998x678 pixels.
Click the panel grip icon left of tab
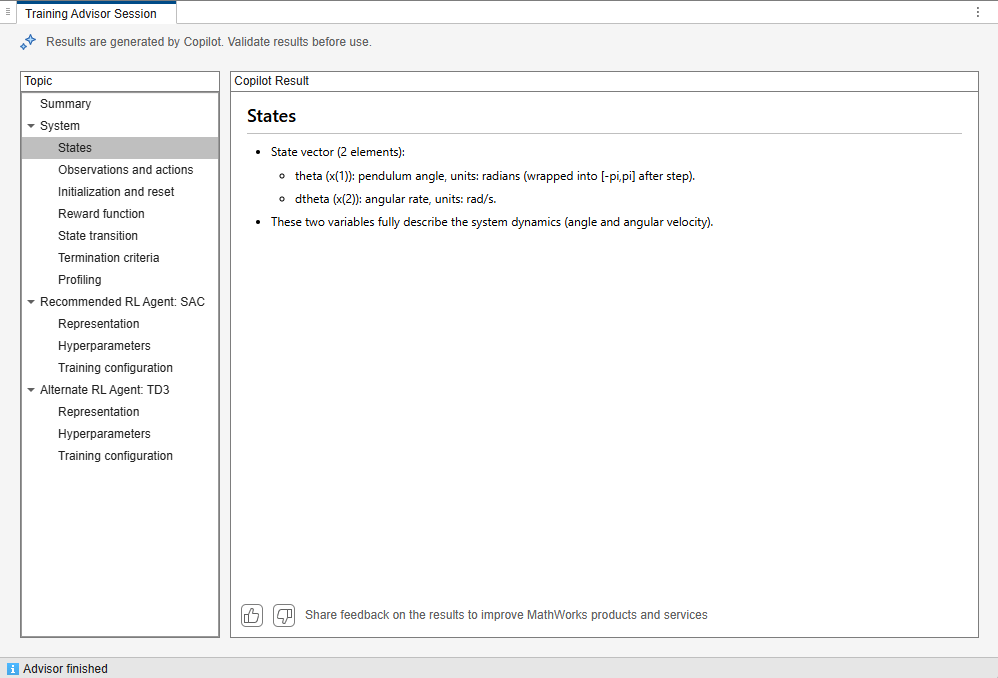[8, 11]
